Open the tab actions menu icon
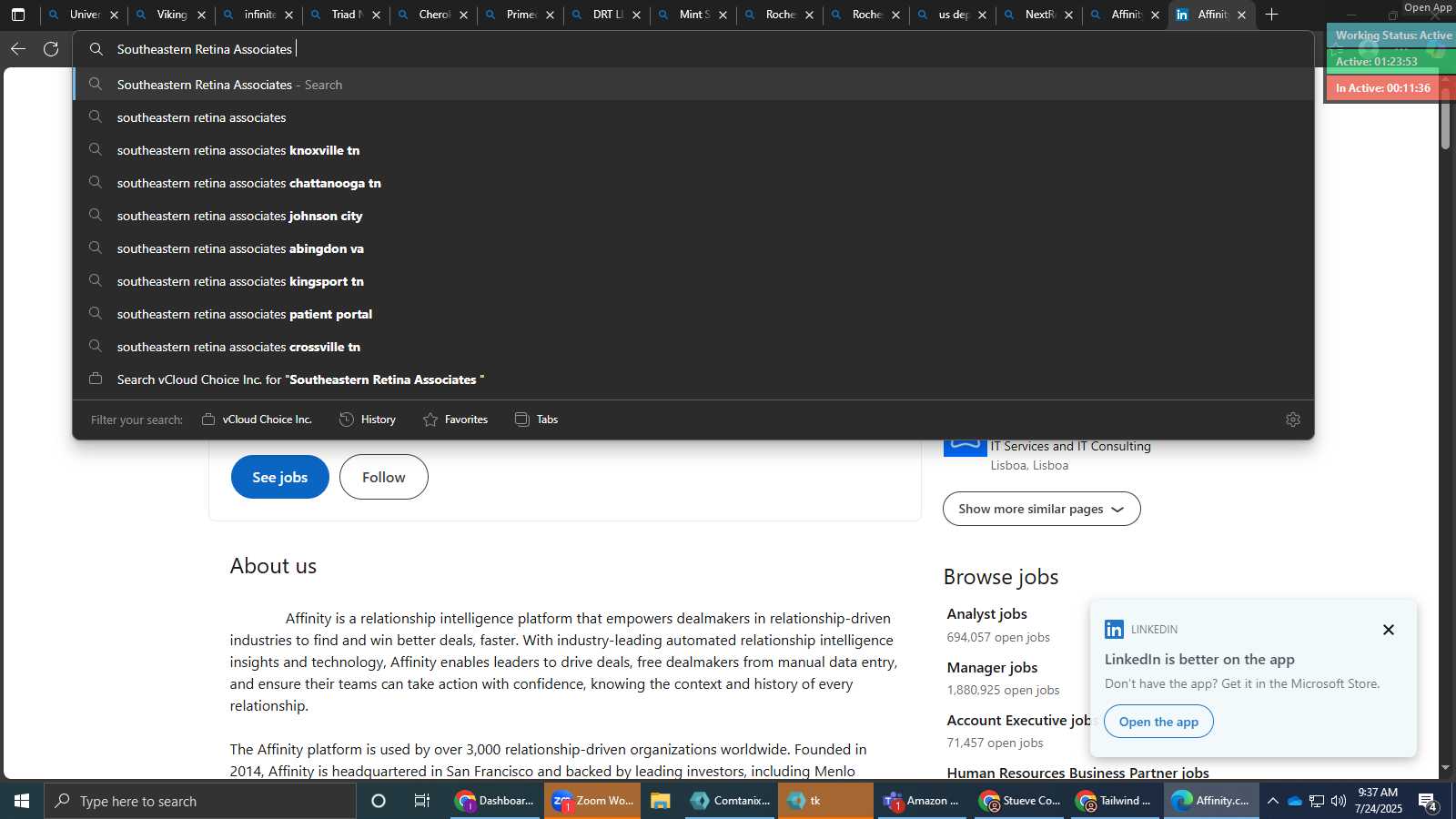The width and height of the screenshot is (1456, 819). coord(18,15)
